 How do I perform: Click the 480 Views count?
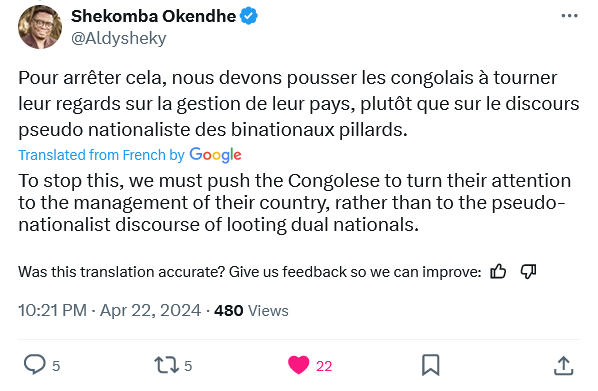251,311
